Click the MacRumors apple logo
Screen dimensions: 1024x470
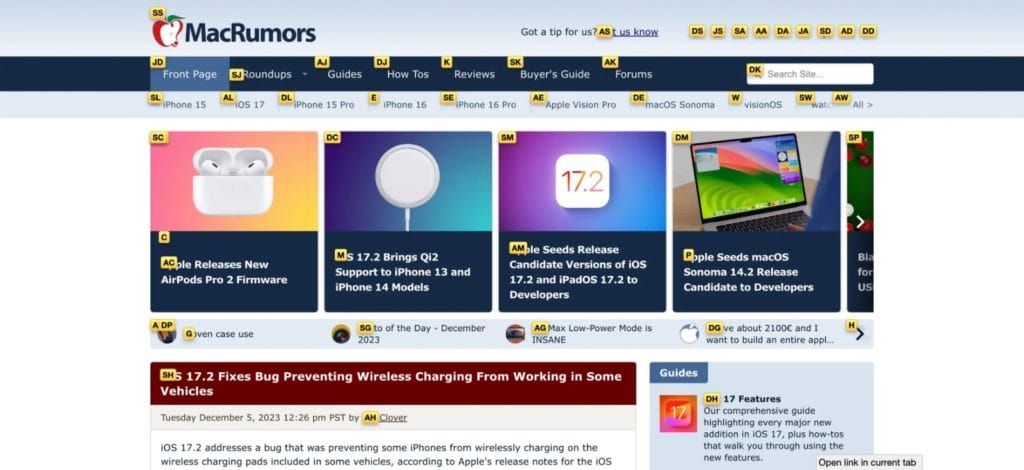pyautogui.click(x=168, y=31)
